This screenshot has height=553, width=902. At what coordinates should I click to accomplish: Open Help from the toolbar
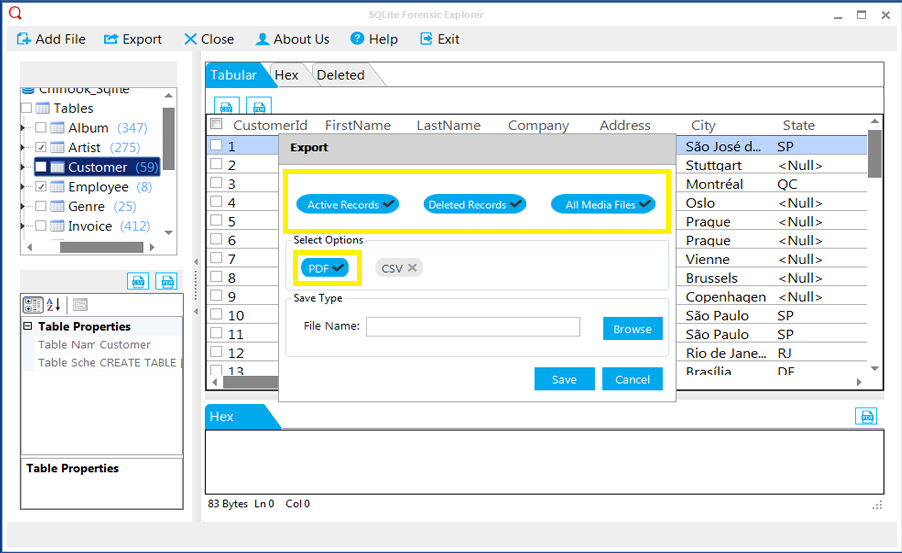tap(374, 39)
